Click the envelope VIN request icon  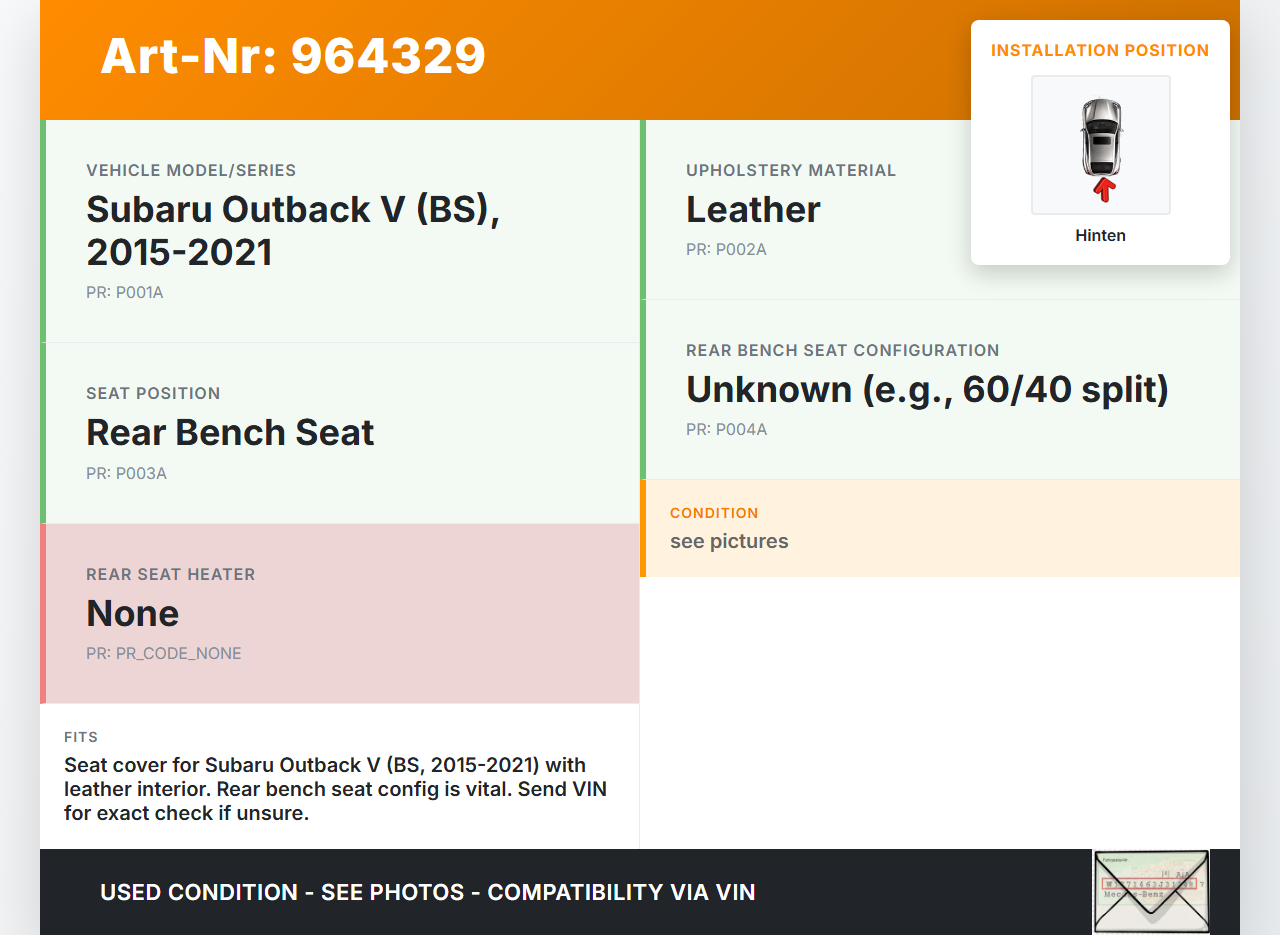pyautogui.click(x=1150, y=891)
